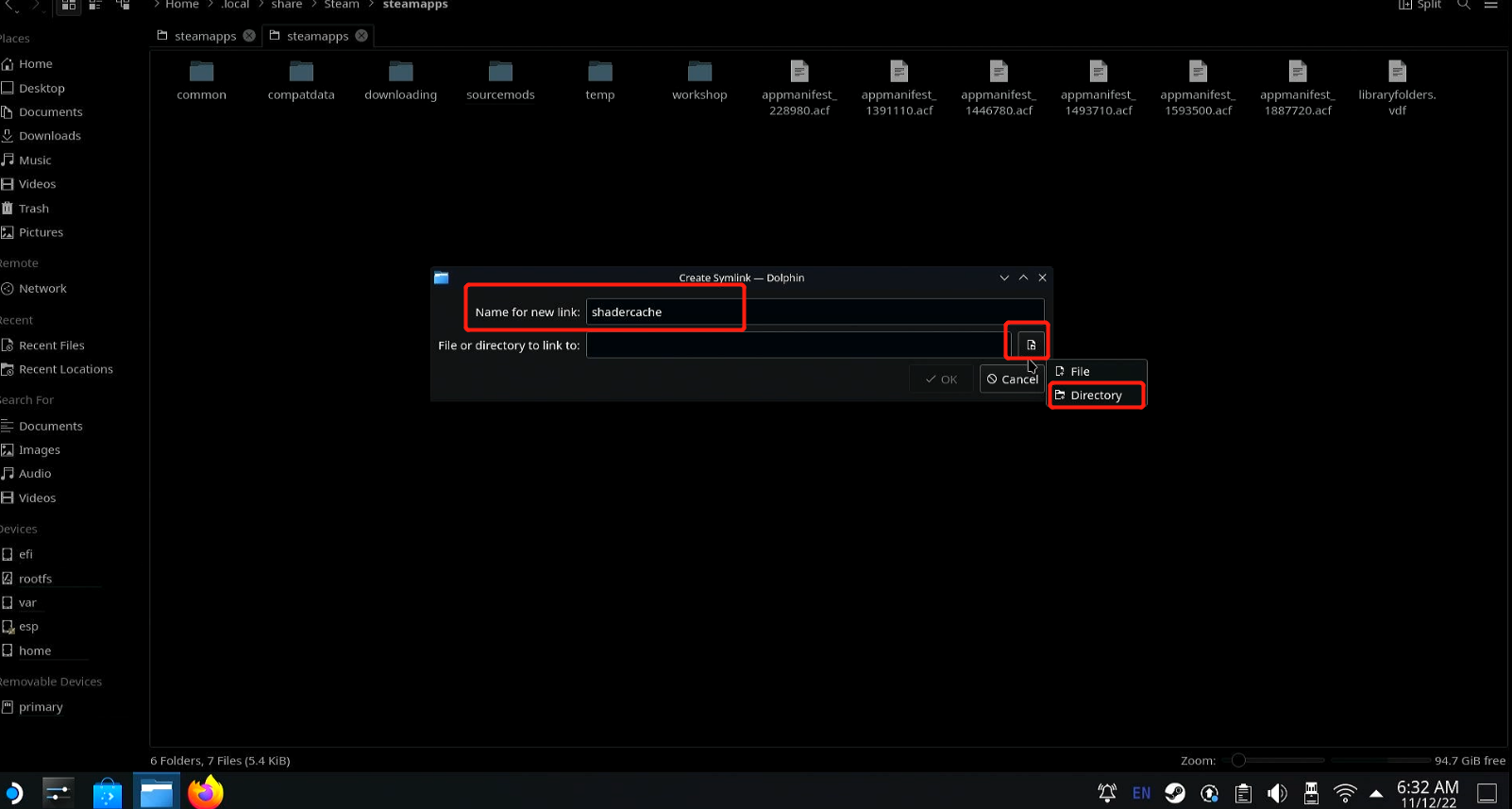The height and width of the screenshot is (809, 1512).
Task: Choose File from the browse popup menu
Action: tap(1097, 371)
